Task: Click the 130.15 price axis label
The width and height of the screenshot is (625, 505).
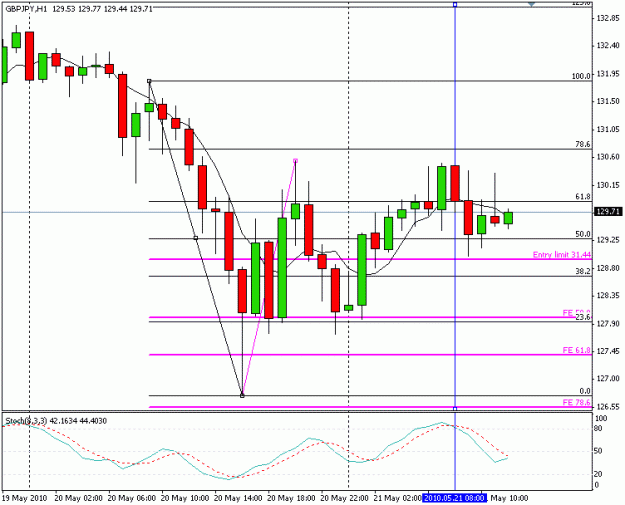Action: point(608,185)
